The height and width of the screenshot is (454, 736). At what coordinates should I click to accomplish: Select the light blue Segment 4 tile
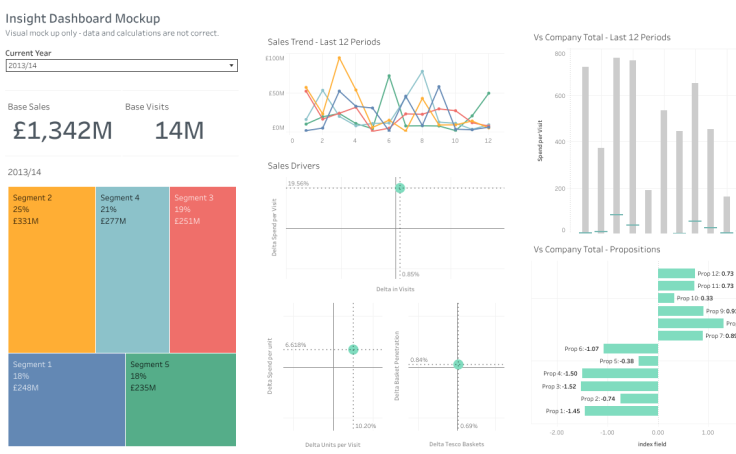click(x=132, y=270)
